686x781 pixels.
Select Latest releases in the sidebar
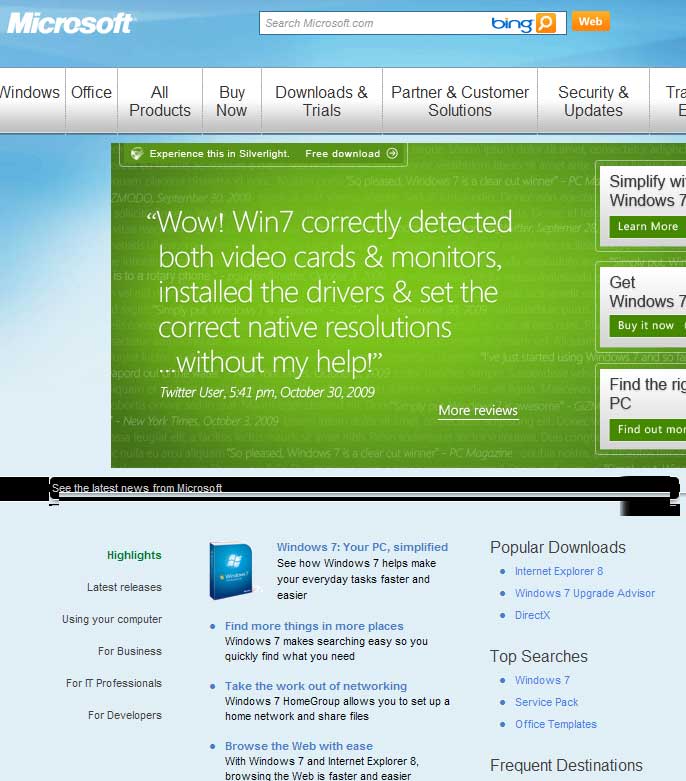click(x=124, y=587)
